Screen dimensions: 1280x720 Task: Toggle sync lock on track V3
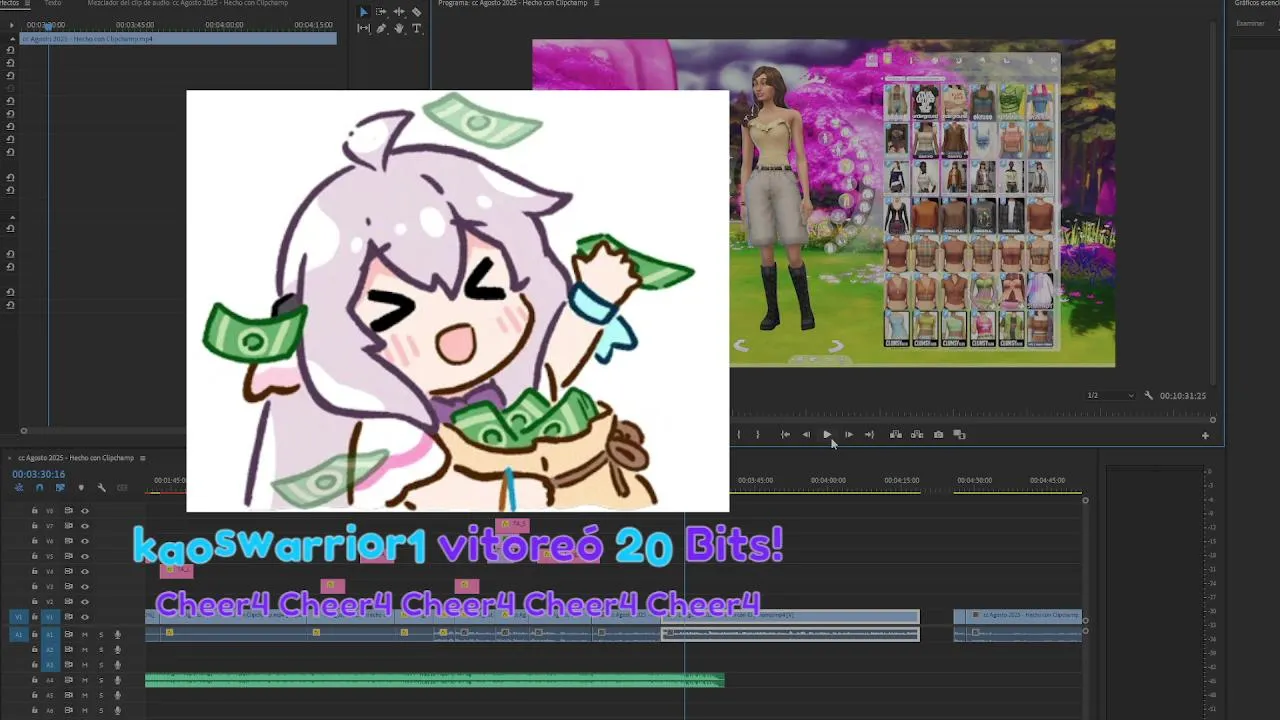tap(69, 587)
